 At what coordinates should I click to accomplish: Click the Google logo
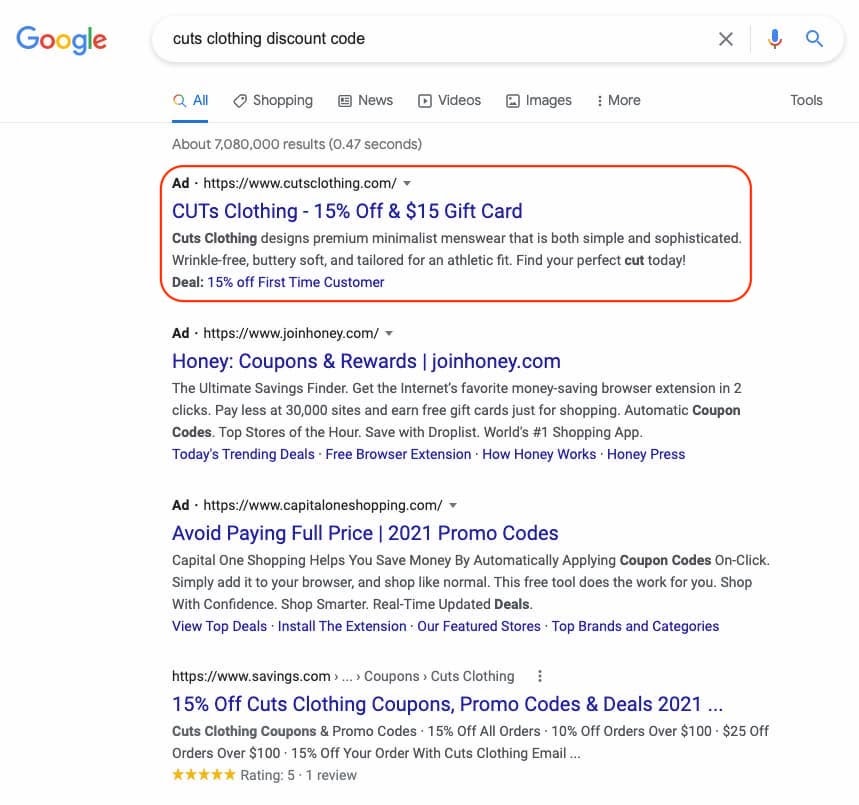(x=61, y=40)
